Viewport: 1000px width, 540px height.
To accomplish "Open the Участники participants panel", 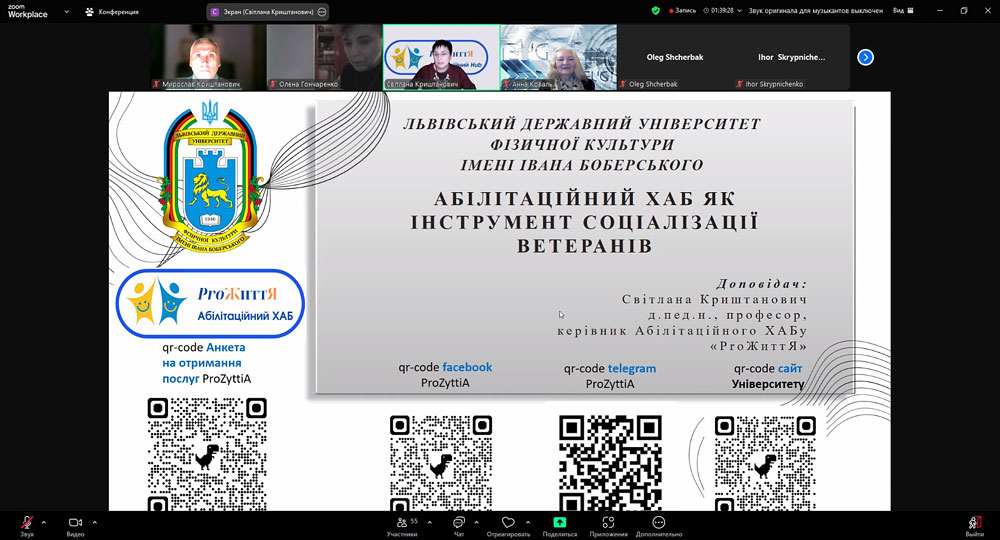I will point(403,525).
